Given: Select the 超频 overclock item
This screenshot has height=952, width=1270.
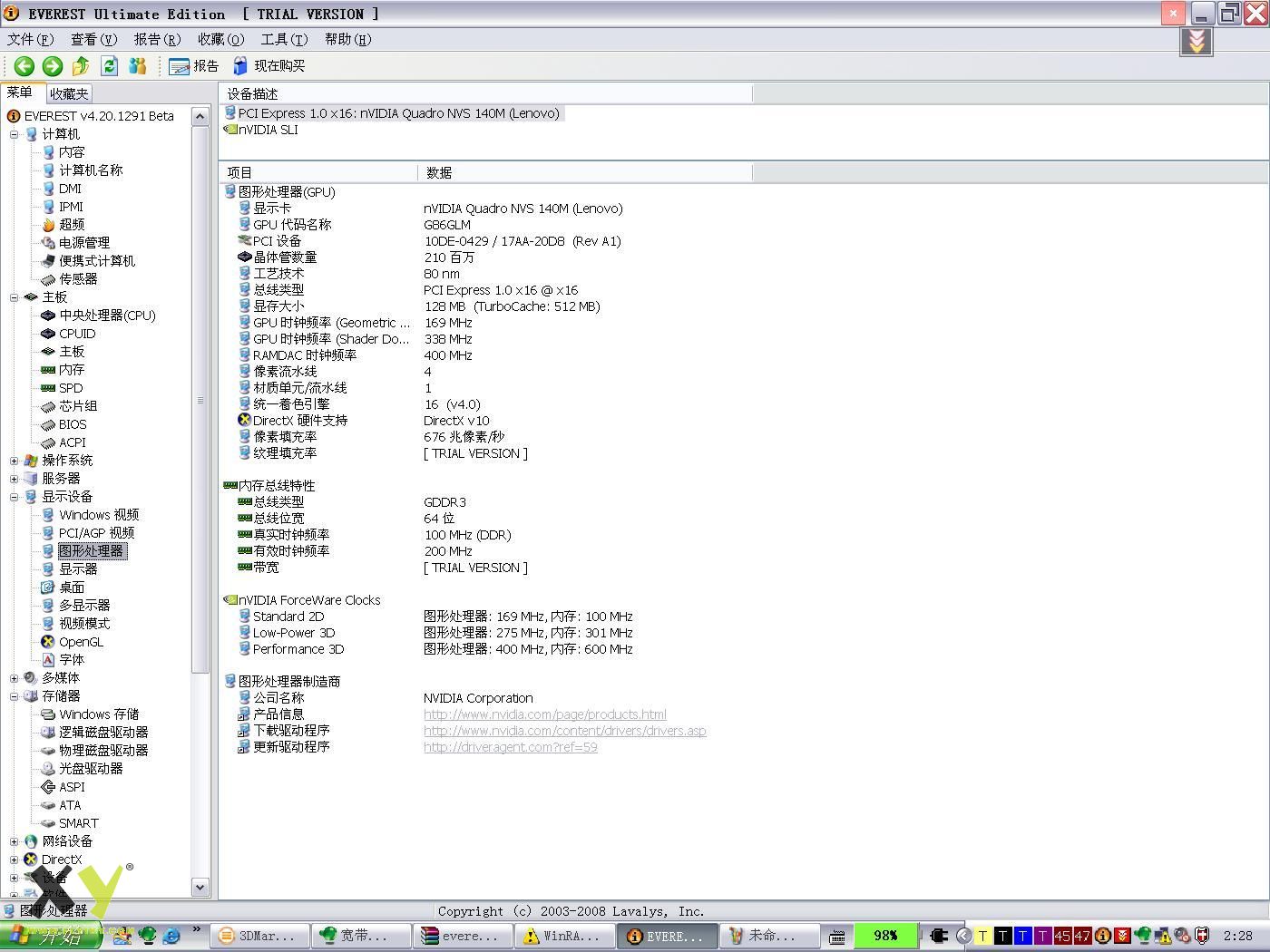Looking at the screenshot, I should (72, 225).
